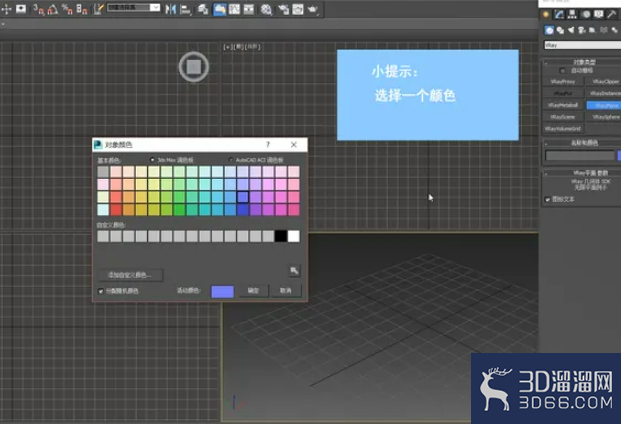Click the VRaySphere button
Viewport: 621px width, 424px height.
pos(604,117)
